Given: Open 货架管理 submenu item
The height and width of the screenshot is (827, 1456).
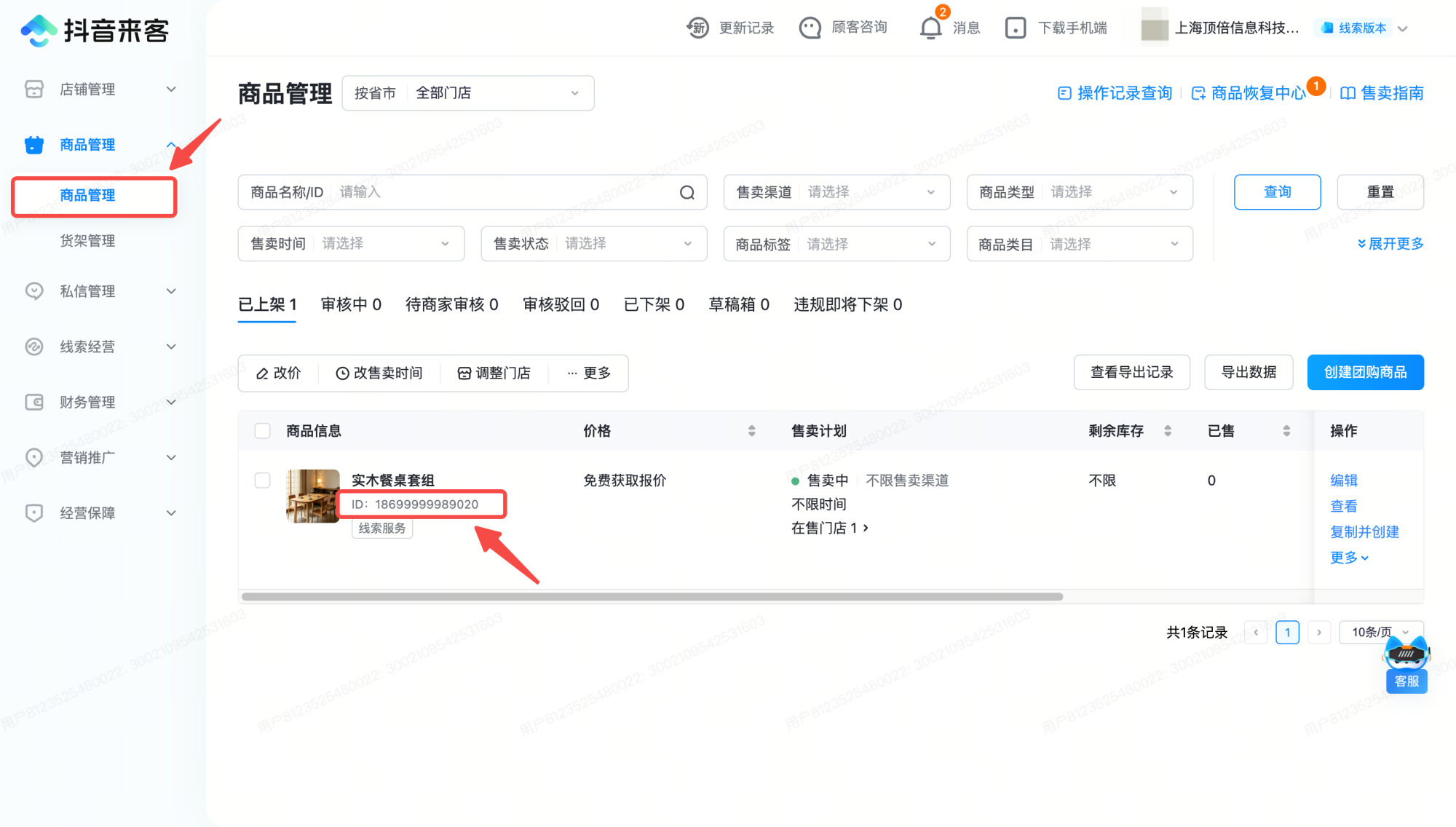Looking at the screenshot, I should 87,241.
